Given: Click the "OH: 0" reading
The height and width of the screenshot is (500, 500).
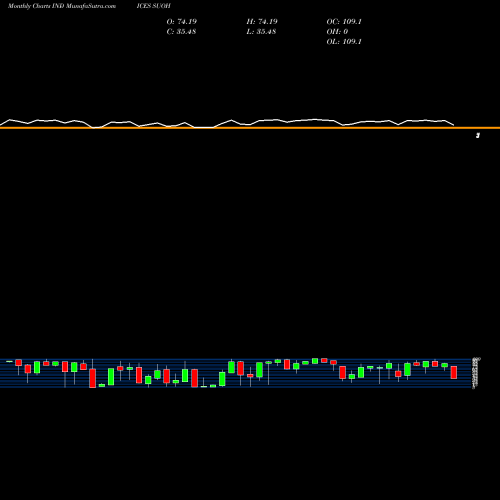Looking at the screenshot, I should (x=337, y=31).
